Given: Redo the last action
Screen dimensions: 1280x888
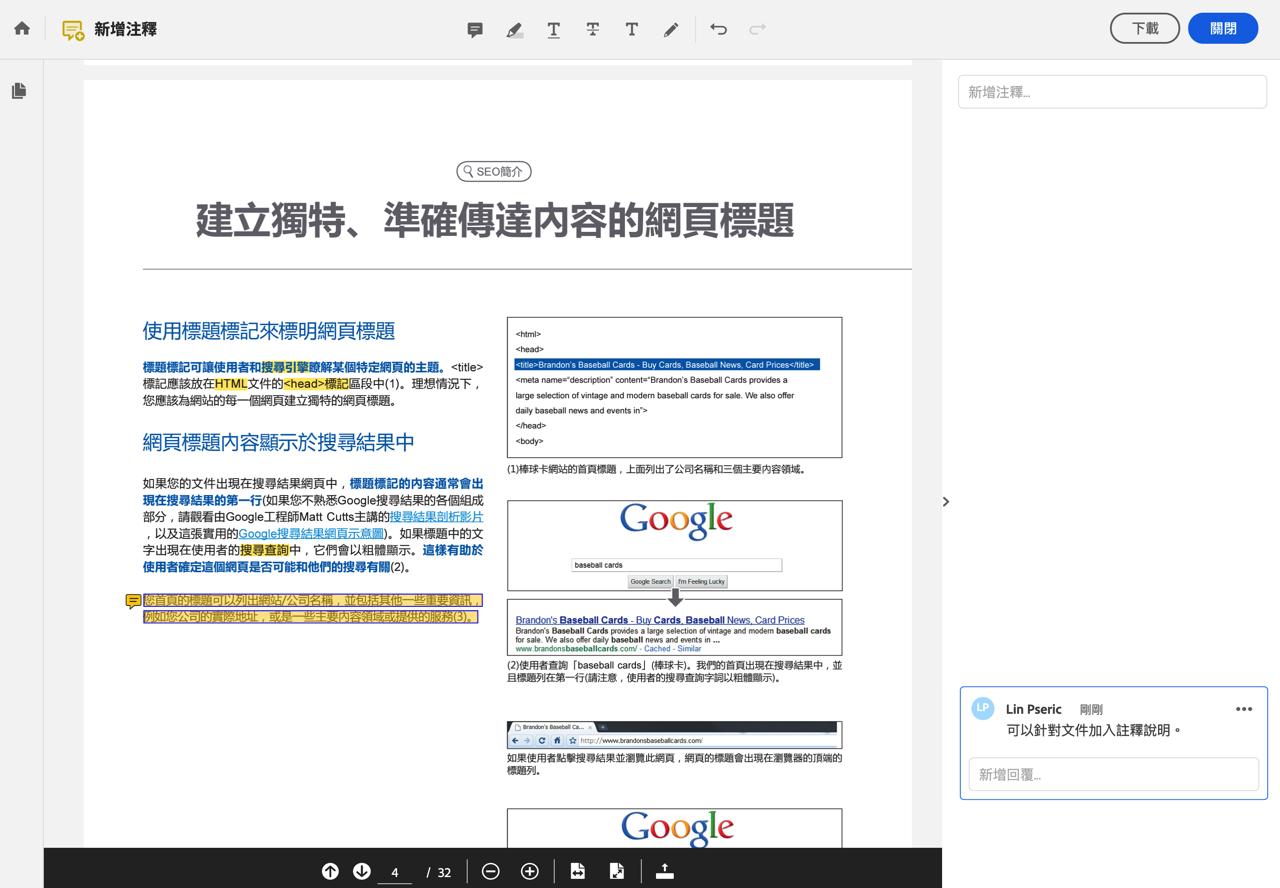Looking at the screenshot, I should 758,30.
